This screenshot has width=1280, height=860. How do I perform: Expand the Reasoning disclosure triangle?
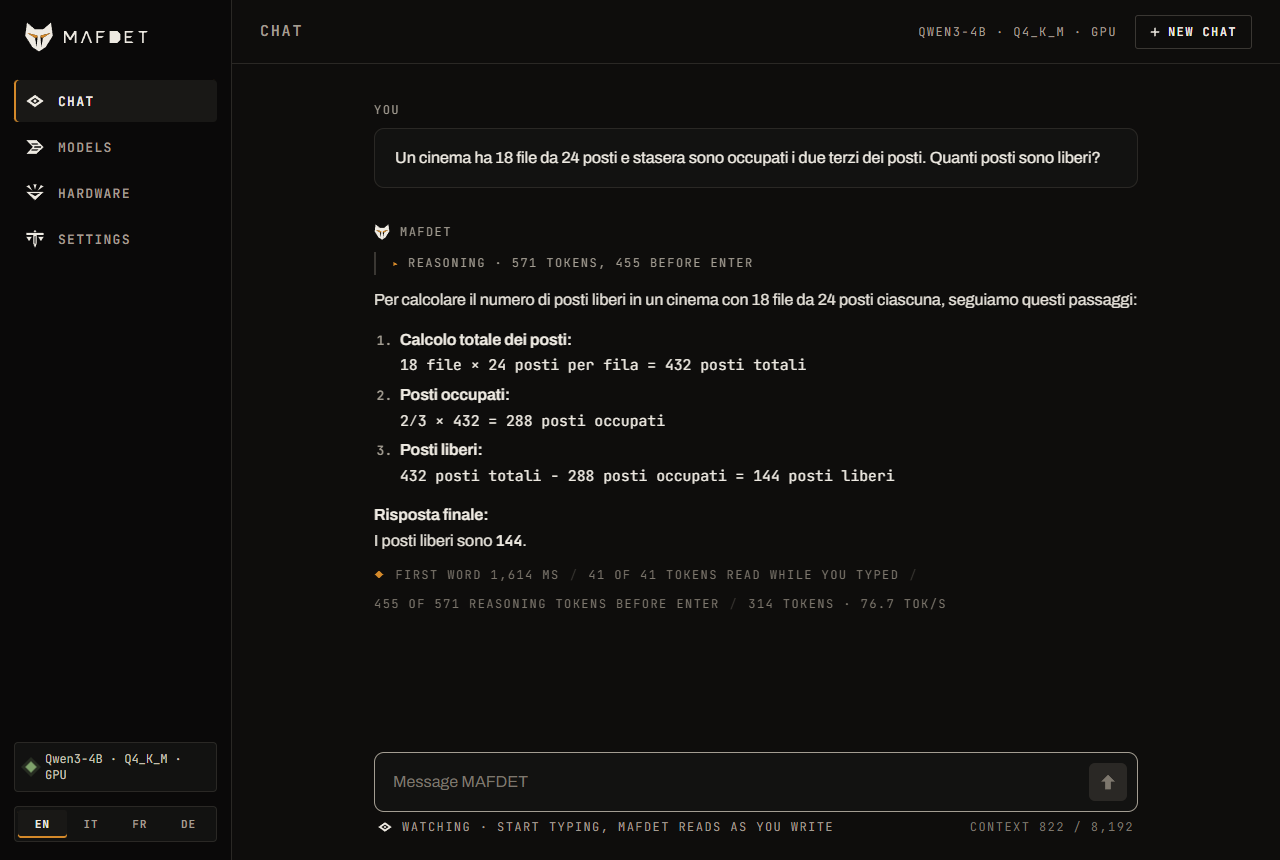[x=396, y=264]
